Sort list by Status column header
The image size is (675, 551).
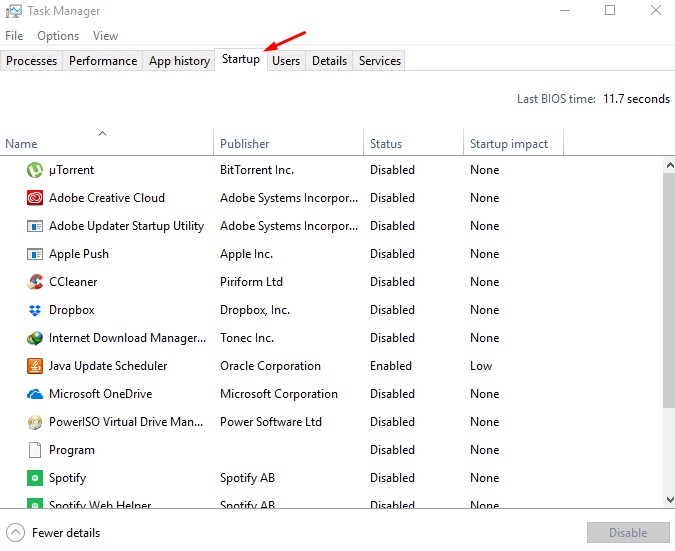tap(386, 144)
